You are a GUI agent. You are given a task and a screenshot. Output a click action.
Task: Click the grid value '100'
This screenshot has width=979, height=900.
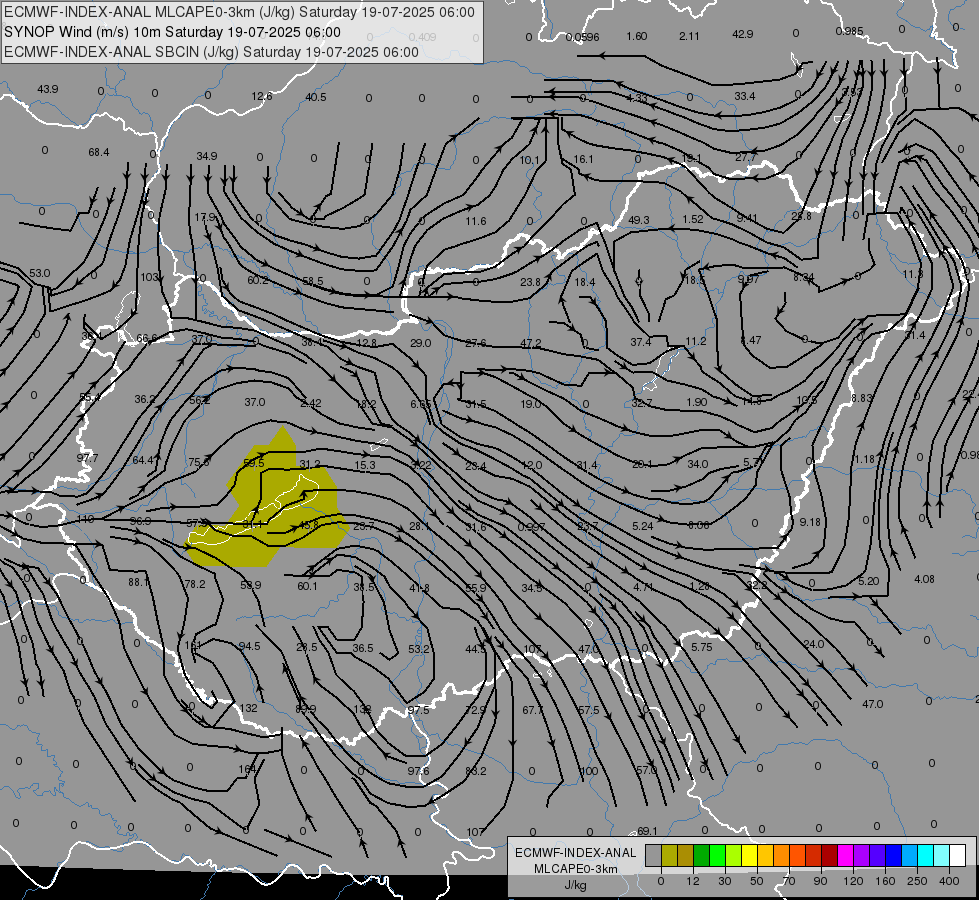coord(589,771)
